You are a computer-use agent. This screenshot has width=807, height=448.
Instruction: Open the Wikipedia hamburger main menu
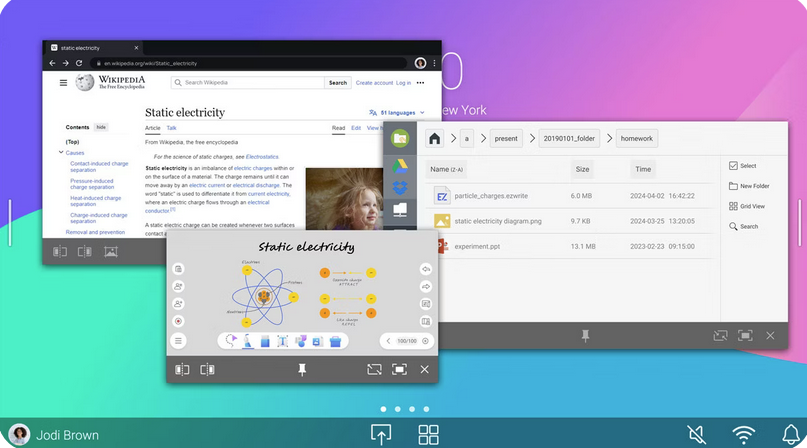click(63, 83)
